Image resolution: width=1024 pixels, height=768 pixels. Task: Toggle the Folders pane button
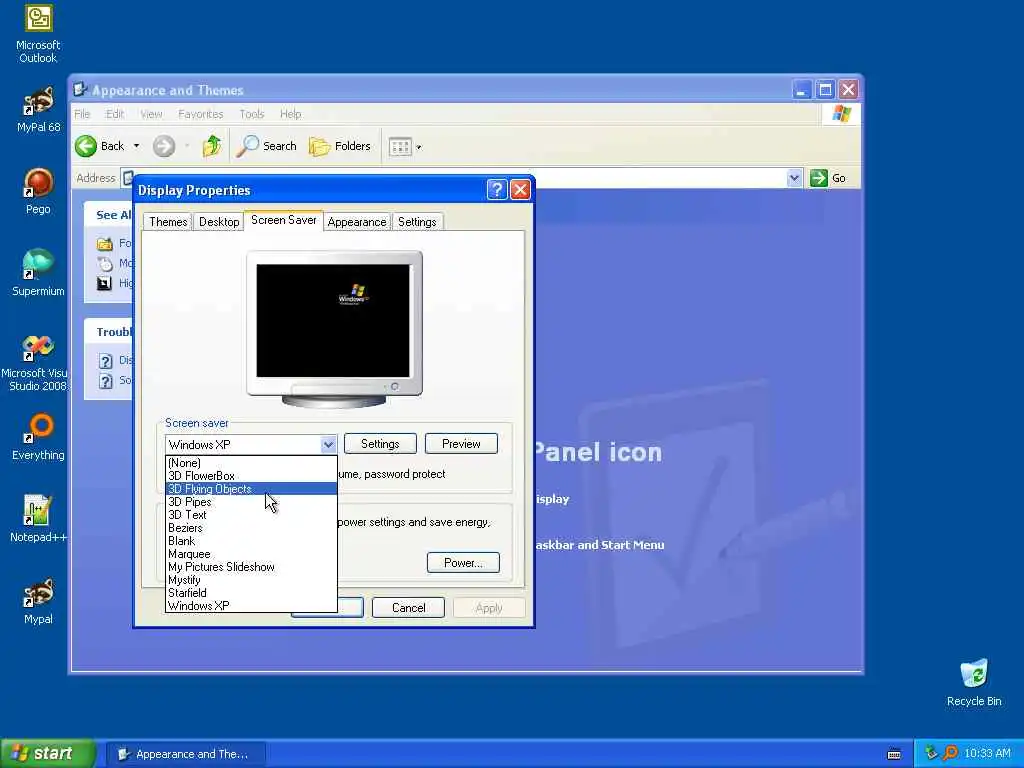pyautogui.click(x=340, y=146)
